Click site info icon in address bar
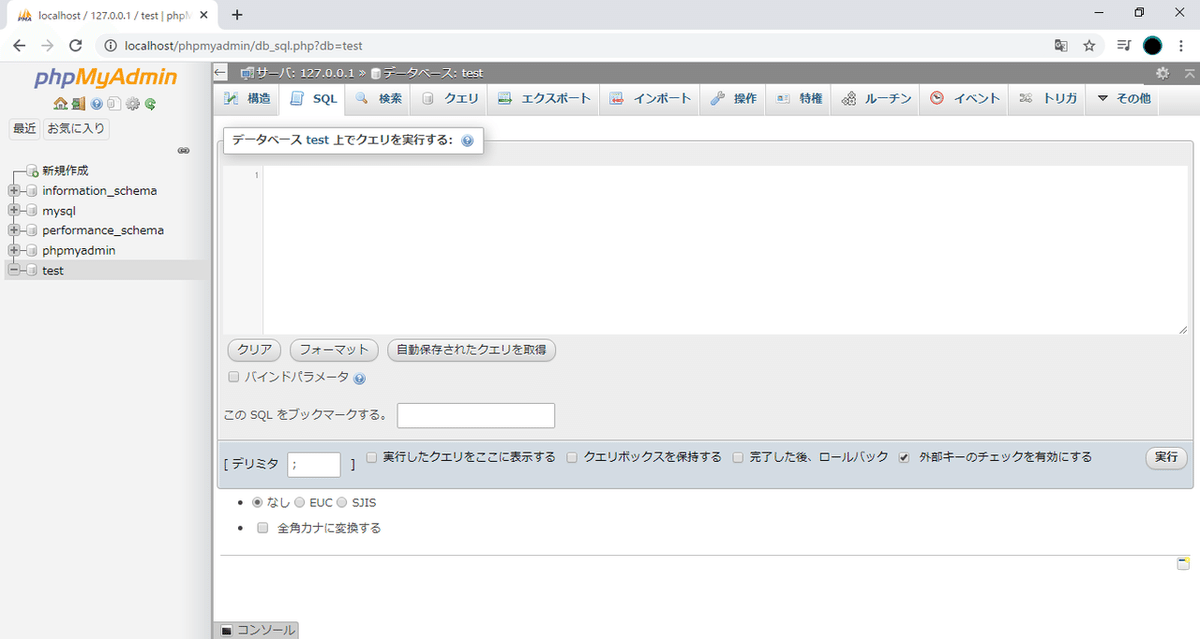Screen dimensions: 1200x639 (x=110, y=45)
